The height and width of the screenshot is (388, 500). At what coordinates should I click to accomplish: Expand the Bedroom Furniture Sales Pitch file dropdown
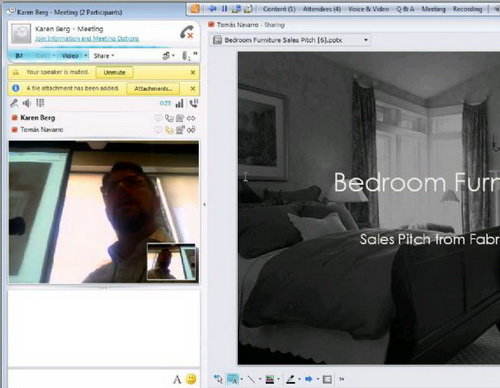(x=366, y=40)
